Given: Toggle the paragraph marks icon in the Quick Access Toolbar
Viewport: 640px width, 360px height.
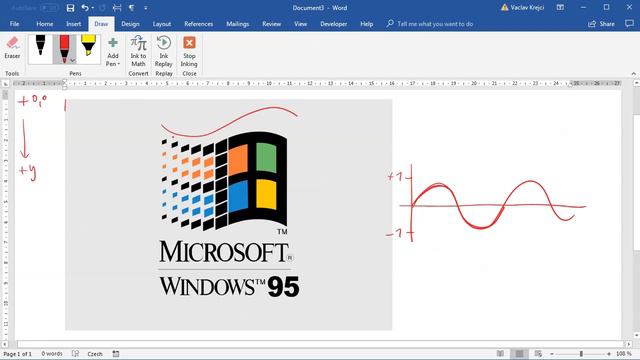Looking at the screenshot, I should (131, 8).
